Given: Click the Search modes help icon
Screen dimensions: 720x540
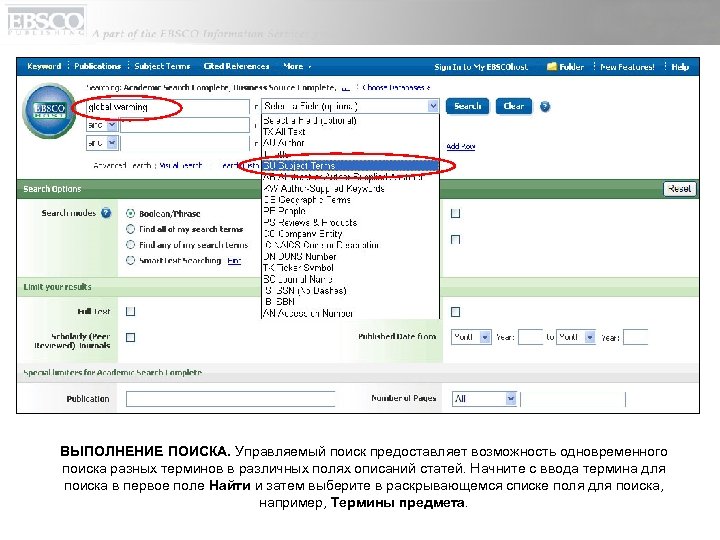Looking at the screenshot, I should (x=106, y=213).
